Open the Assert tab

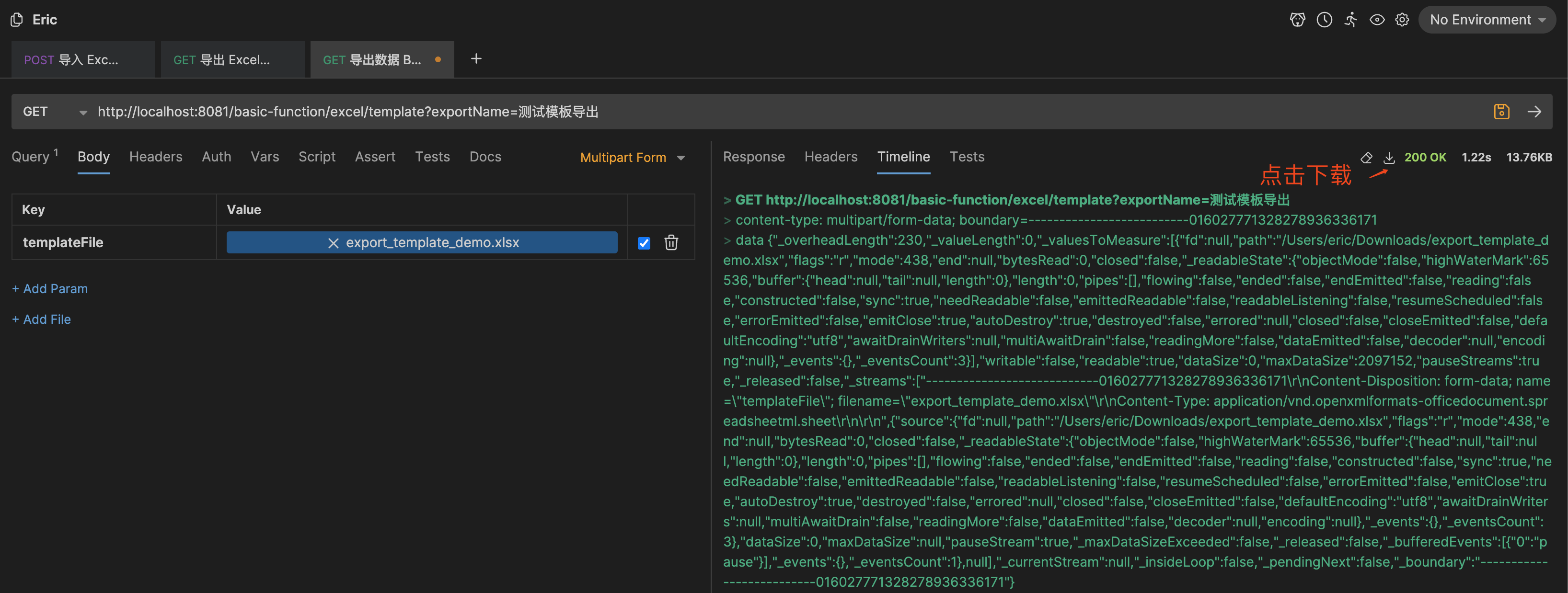[x=375, y=156]
